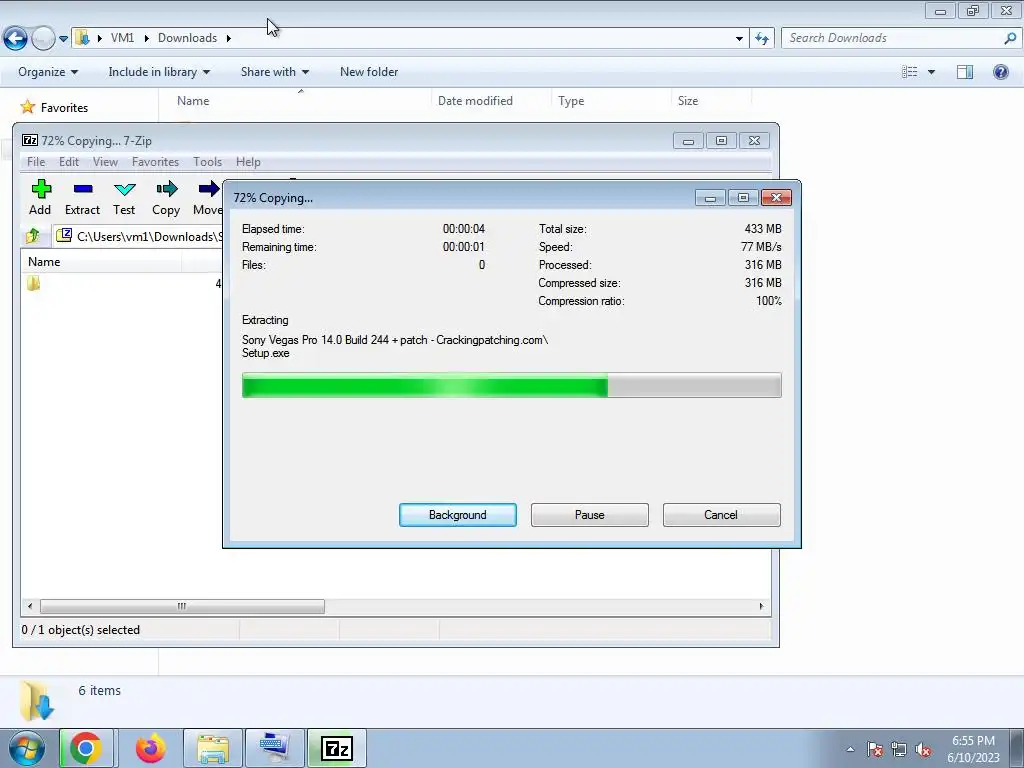
Task: Go up one folder level in 7-Zip
Action: pos(33,236)
